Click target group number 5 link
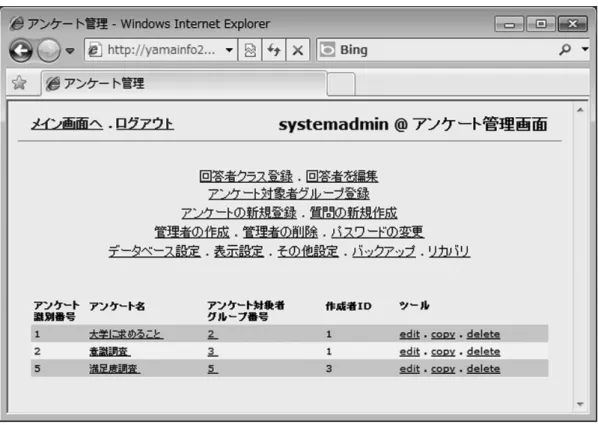This screenshot has width=598, height=425. [213, 369]
